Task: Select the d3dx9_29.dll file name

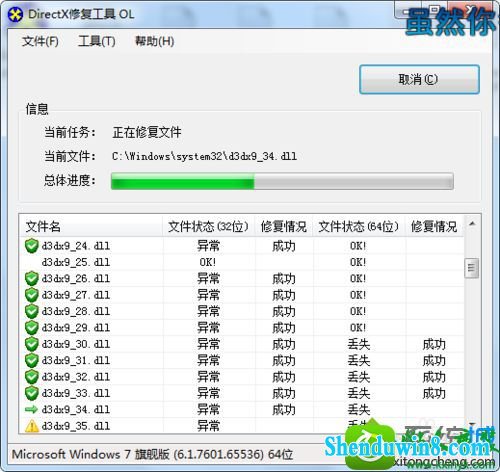Action: (76, 328)
